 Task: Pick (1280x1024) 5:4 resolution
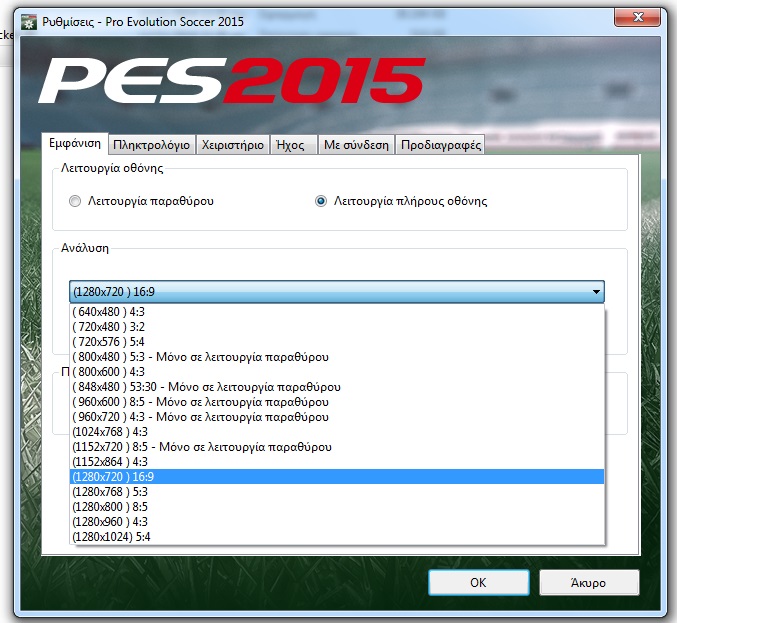(337, 537)
